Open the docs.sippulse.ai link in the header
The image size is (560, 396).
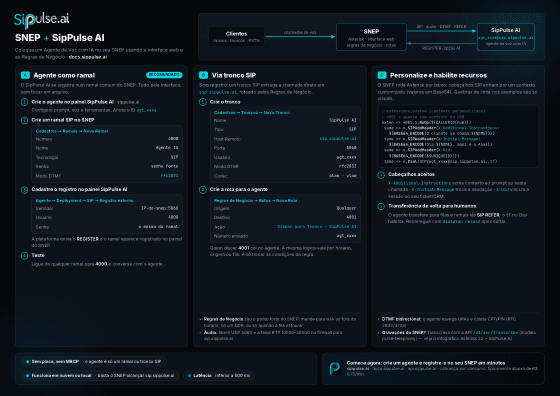[x=88, y=57]
